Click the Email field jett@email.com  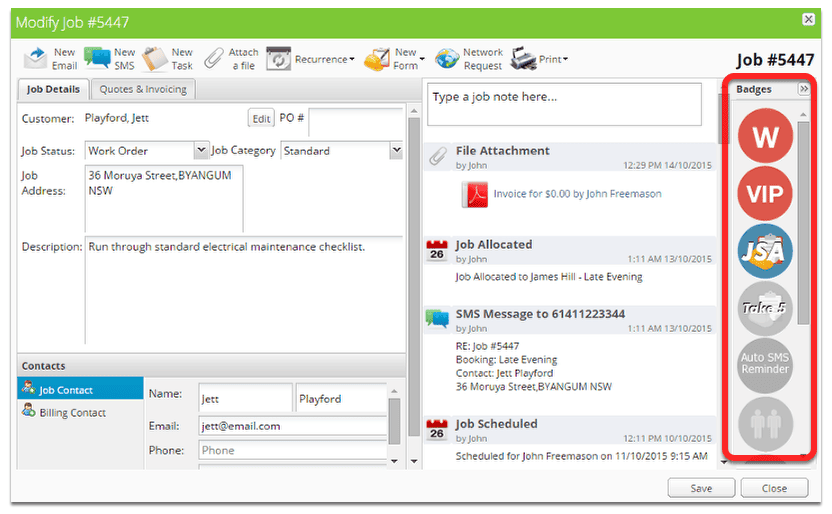pyautogui.click(x=293, y=426)
